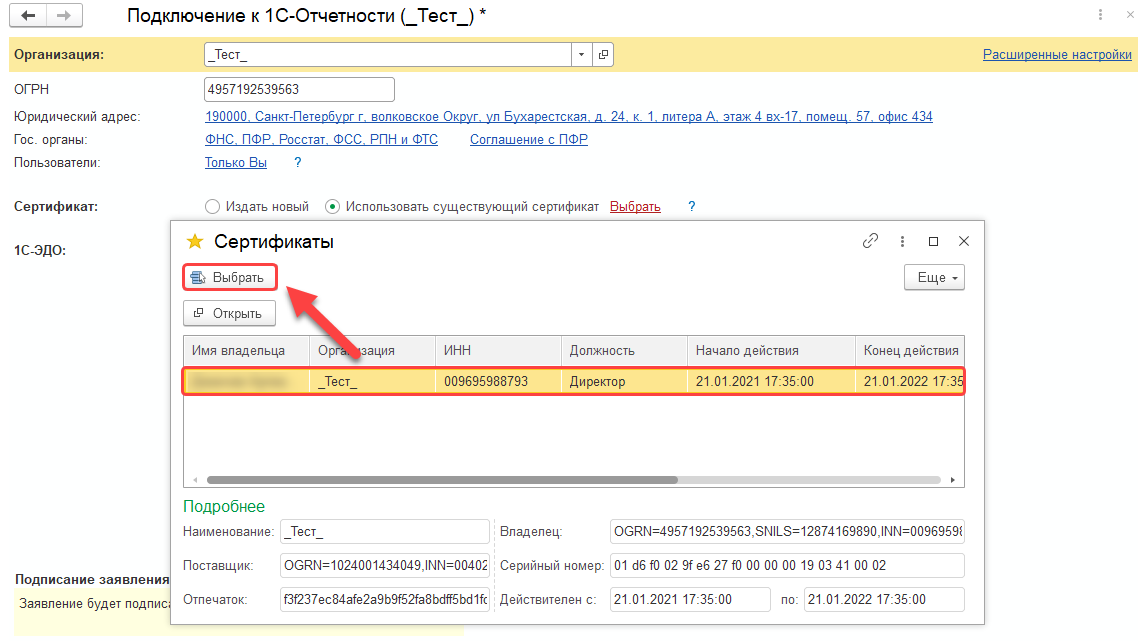
Task: Click Открыть button in dialog
Action: pos(229,313)
